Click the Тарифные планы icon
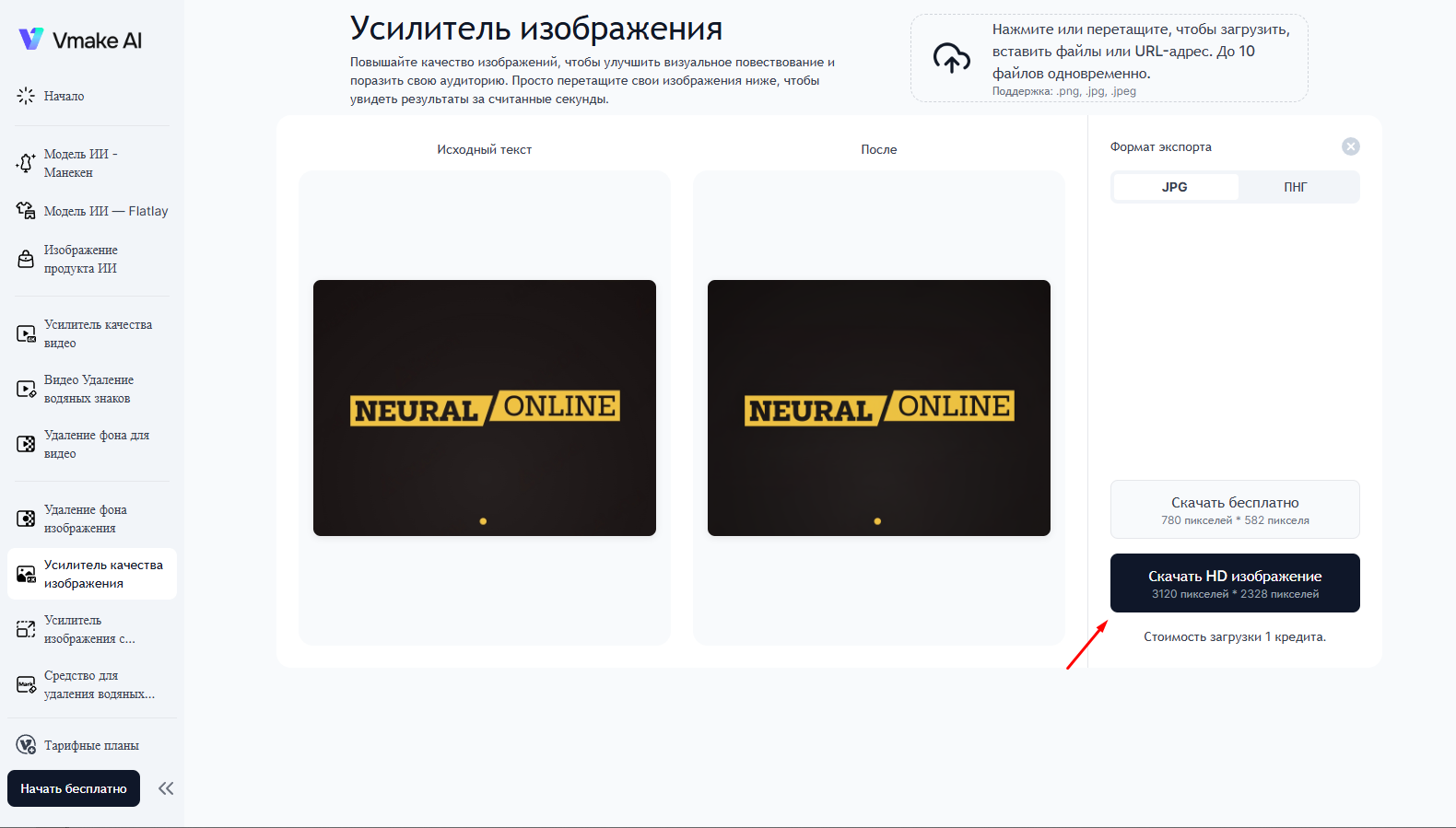 (x=26, y=745)
